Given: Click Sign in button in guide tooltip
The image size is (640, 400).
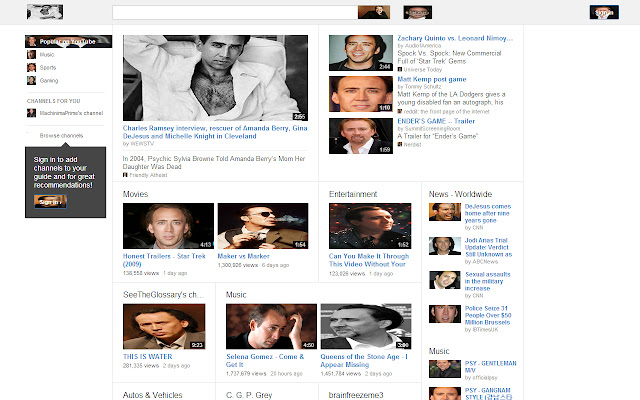Looking at the screenshot, I should [50, 202].
